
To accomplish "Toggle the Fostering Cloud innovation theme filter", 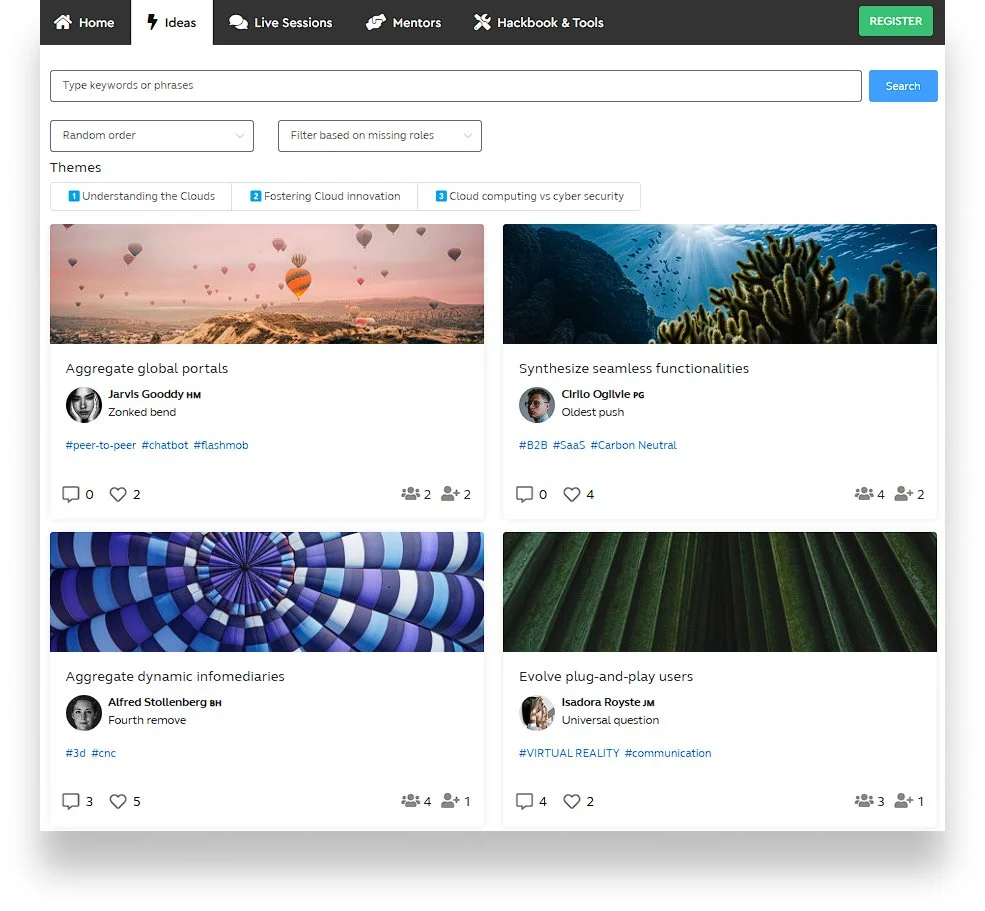I will (325, 196).
